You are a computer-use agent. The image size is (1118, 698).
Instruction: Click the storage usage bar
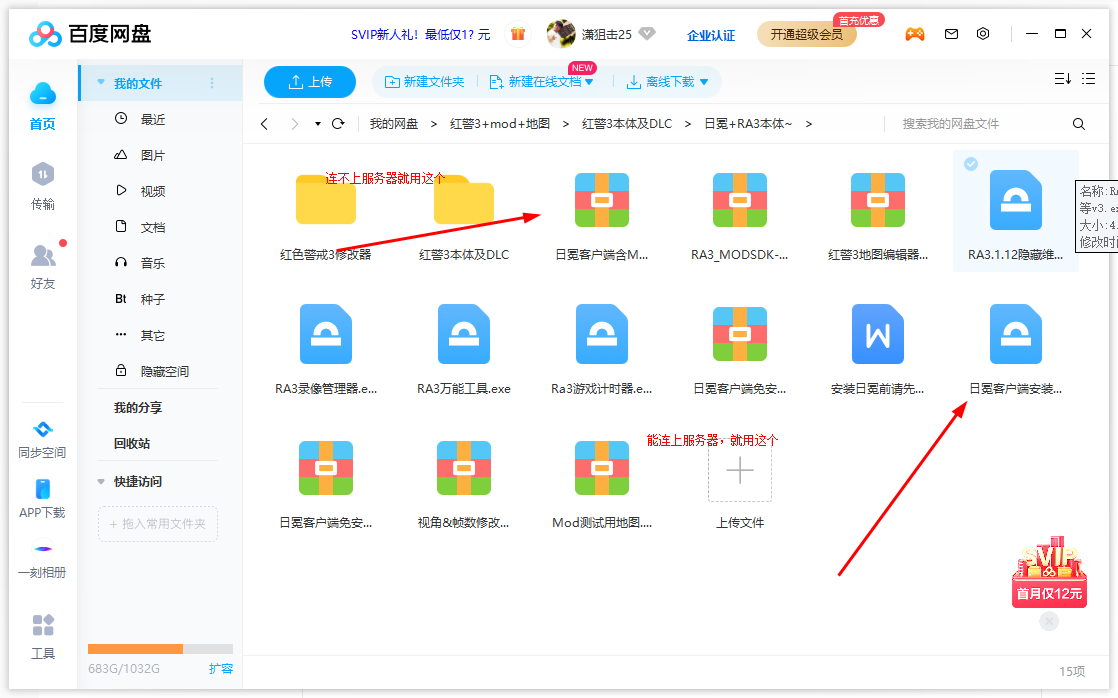[160, 649]
